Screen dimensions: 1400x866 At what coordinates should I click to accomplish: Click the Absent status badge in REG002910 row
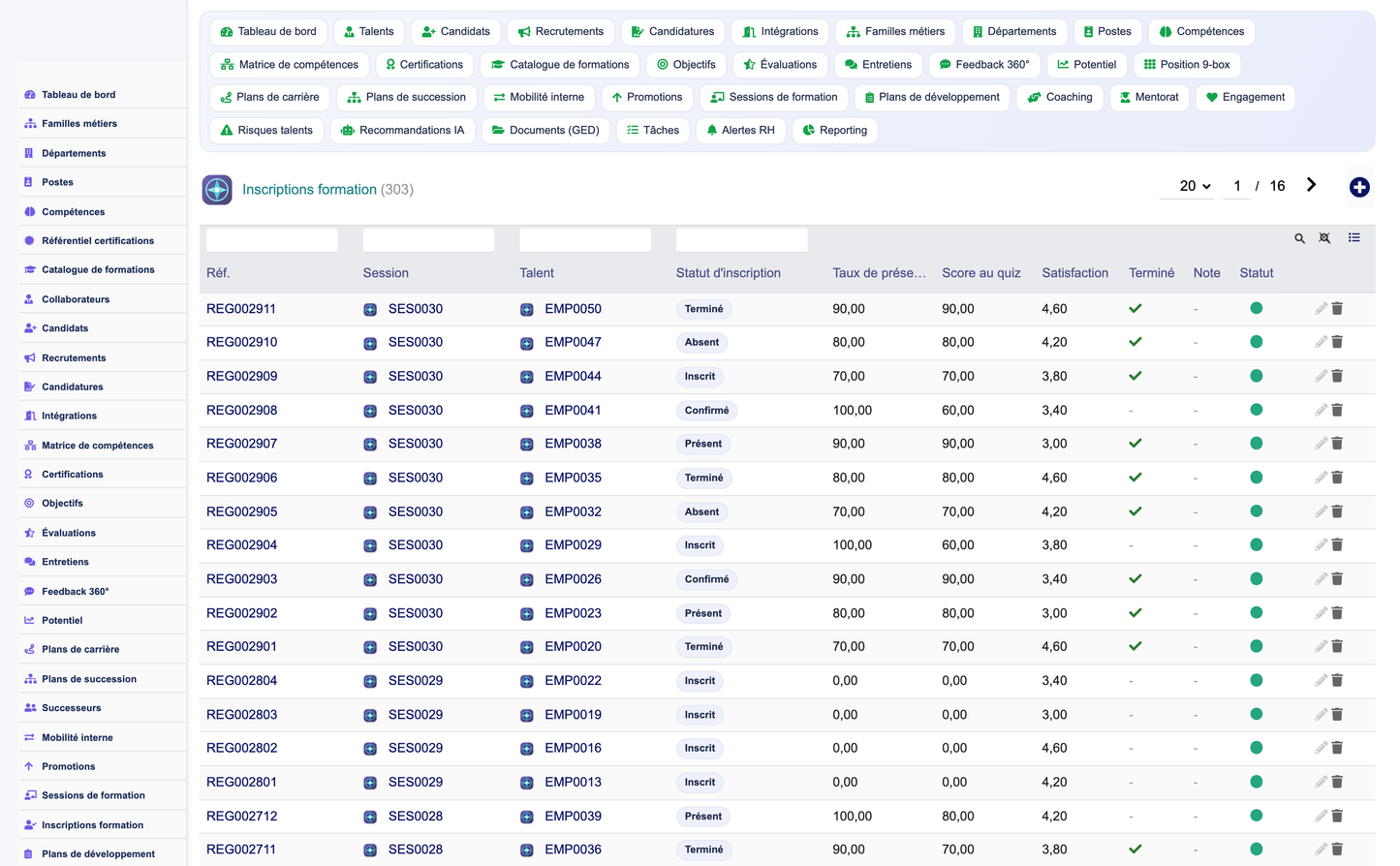tap(701, 343)
